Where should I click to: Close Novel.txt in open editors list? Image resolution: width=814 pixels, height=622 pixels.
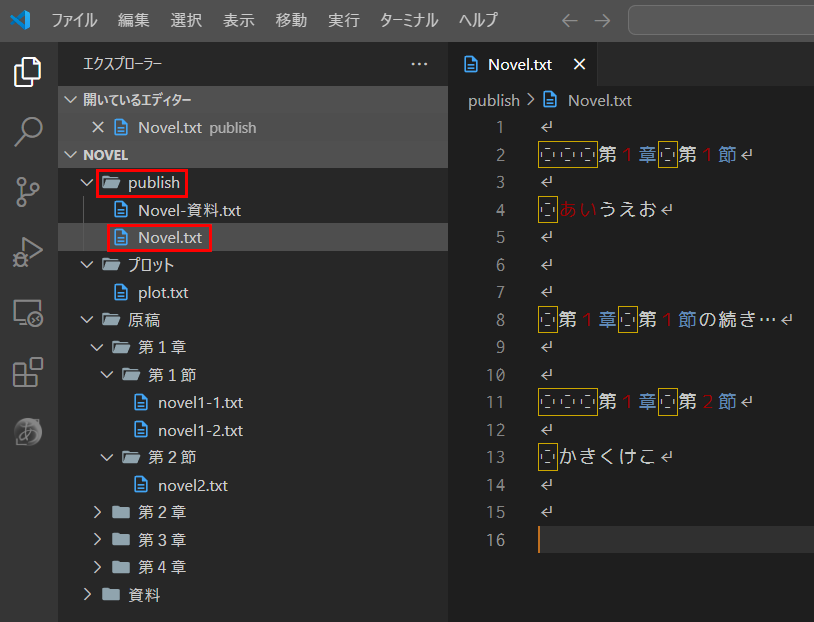point(98,127)
